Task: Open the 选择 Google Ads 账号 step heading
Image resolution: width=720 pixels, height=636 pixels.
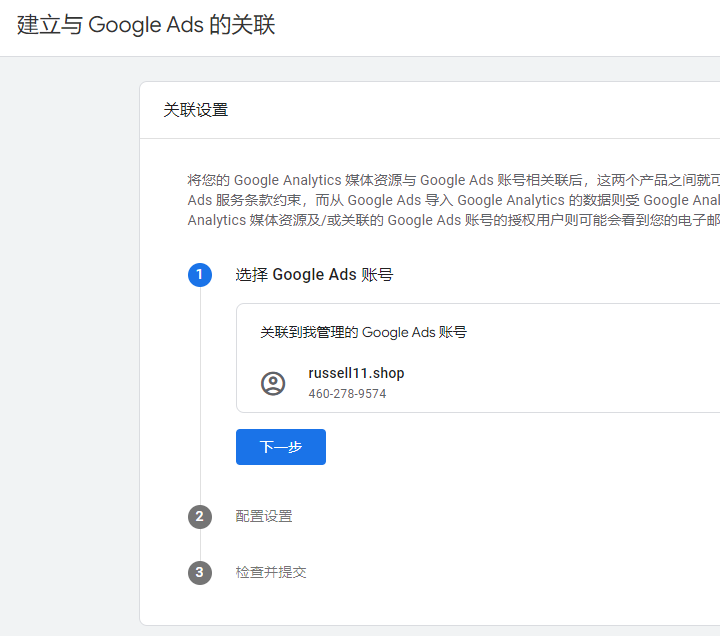Action: click(x=314, y=274)
